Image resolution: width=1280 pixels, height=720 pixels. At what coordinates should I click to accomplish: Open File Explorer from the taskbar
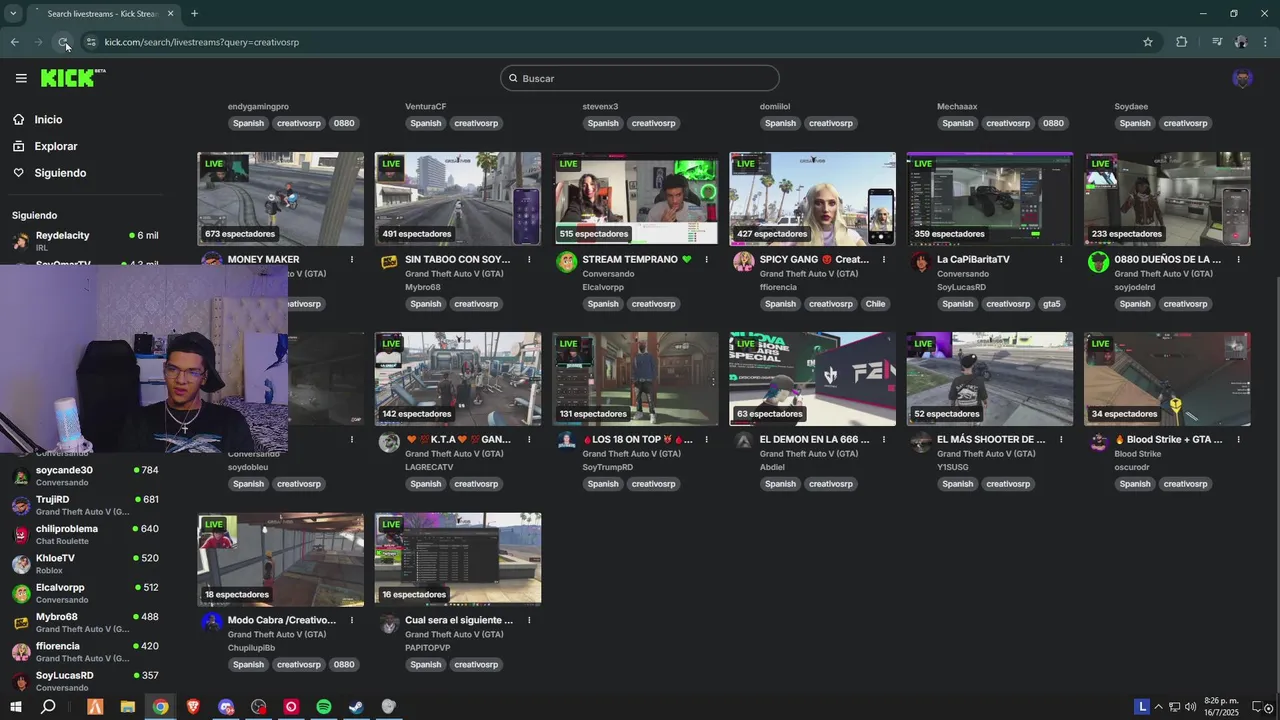click(128, 707)
